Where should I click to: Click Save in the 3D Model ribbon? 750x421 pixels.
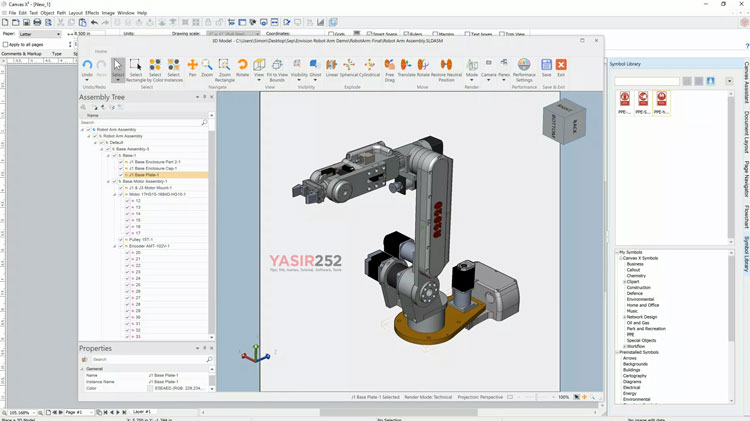(x=546, y=67)
